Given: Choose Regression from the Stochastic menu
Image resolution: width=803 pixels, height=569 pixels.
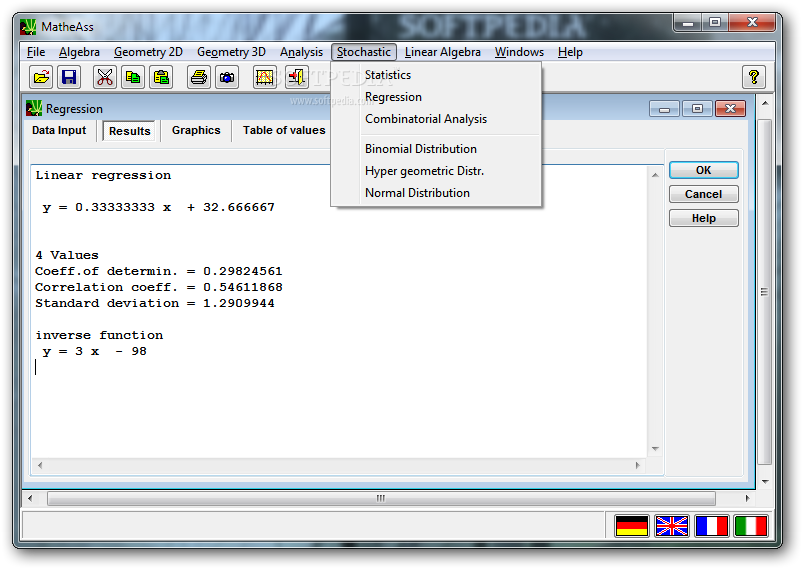Looking at the screenshot, I should (436, 97).
